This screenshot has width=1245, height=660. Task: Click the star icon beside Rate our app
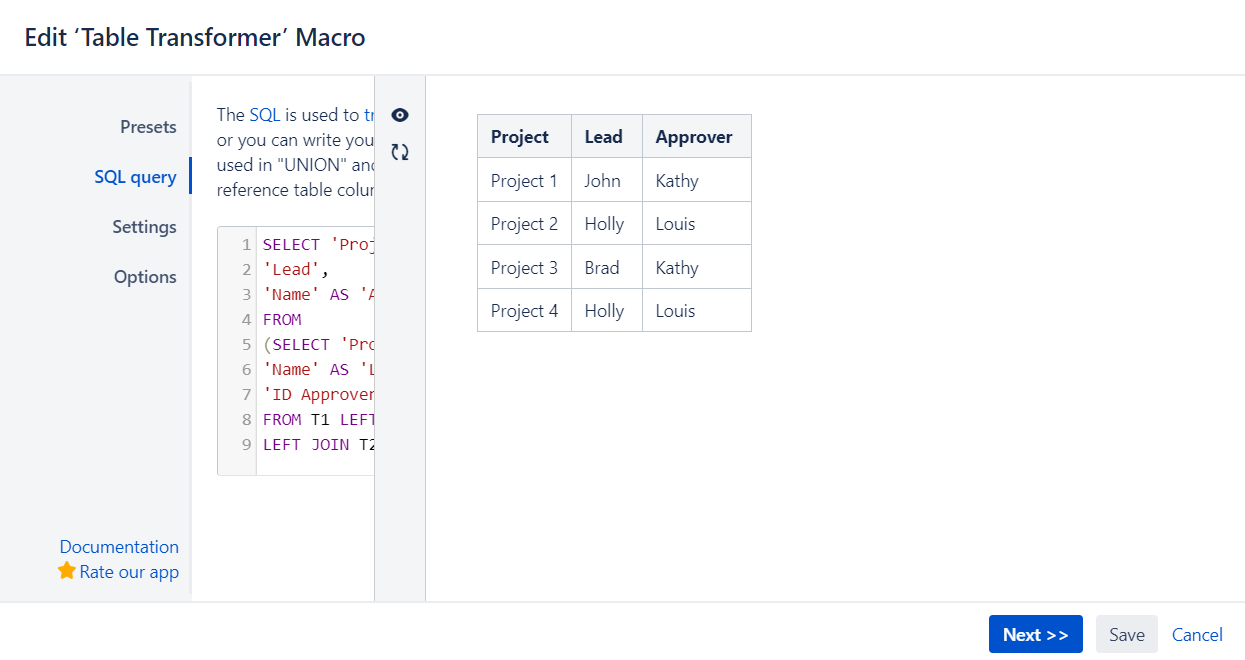pyautogui.click(x=66, y=571)
